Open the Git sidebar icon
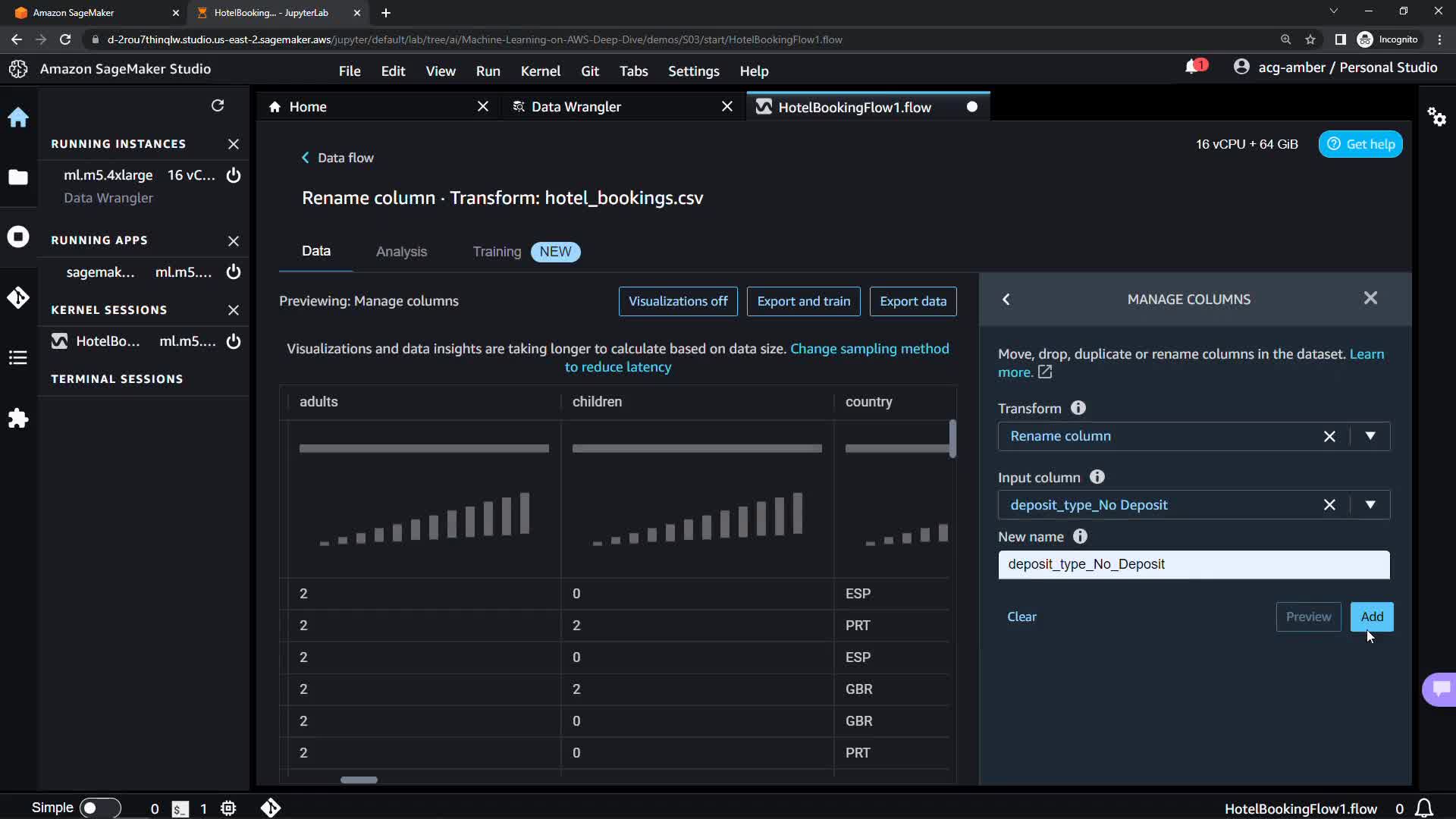 (18, 297)
